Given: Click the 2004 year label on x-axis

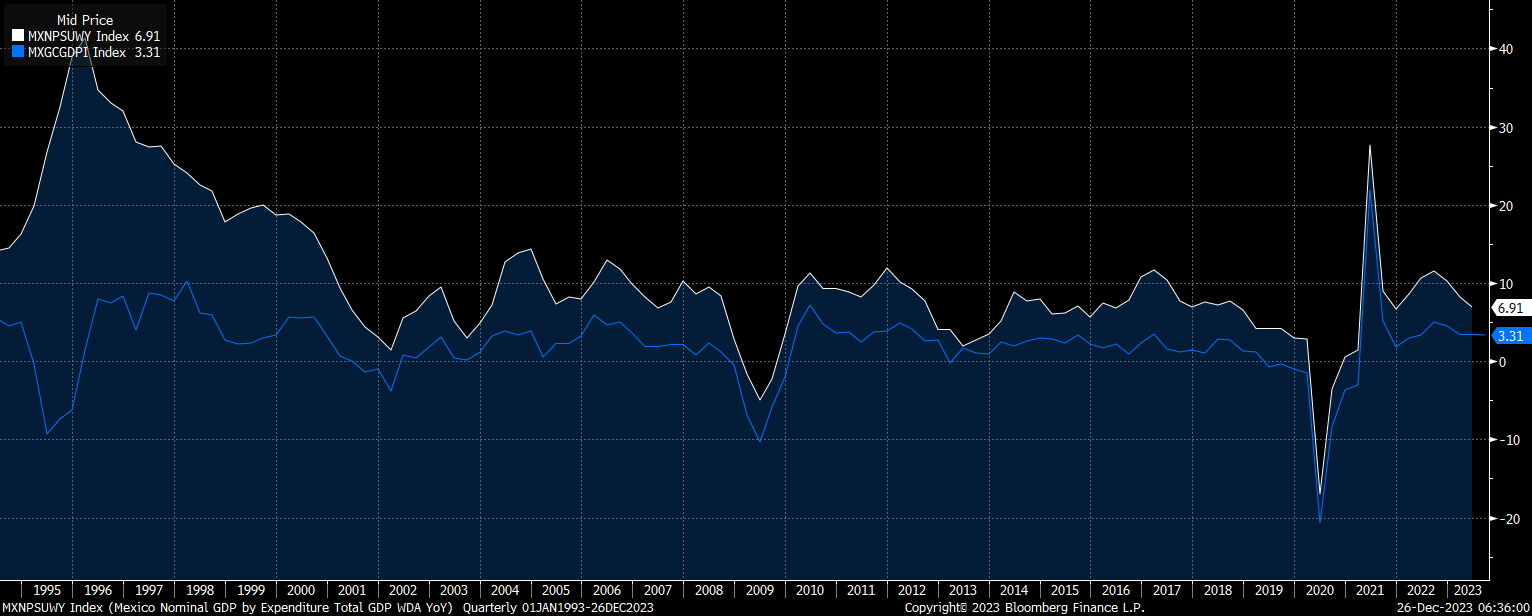Looking at the screenshot, I should [x=505, y=590].
